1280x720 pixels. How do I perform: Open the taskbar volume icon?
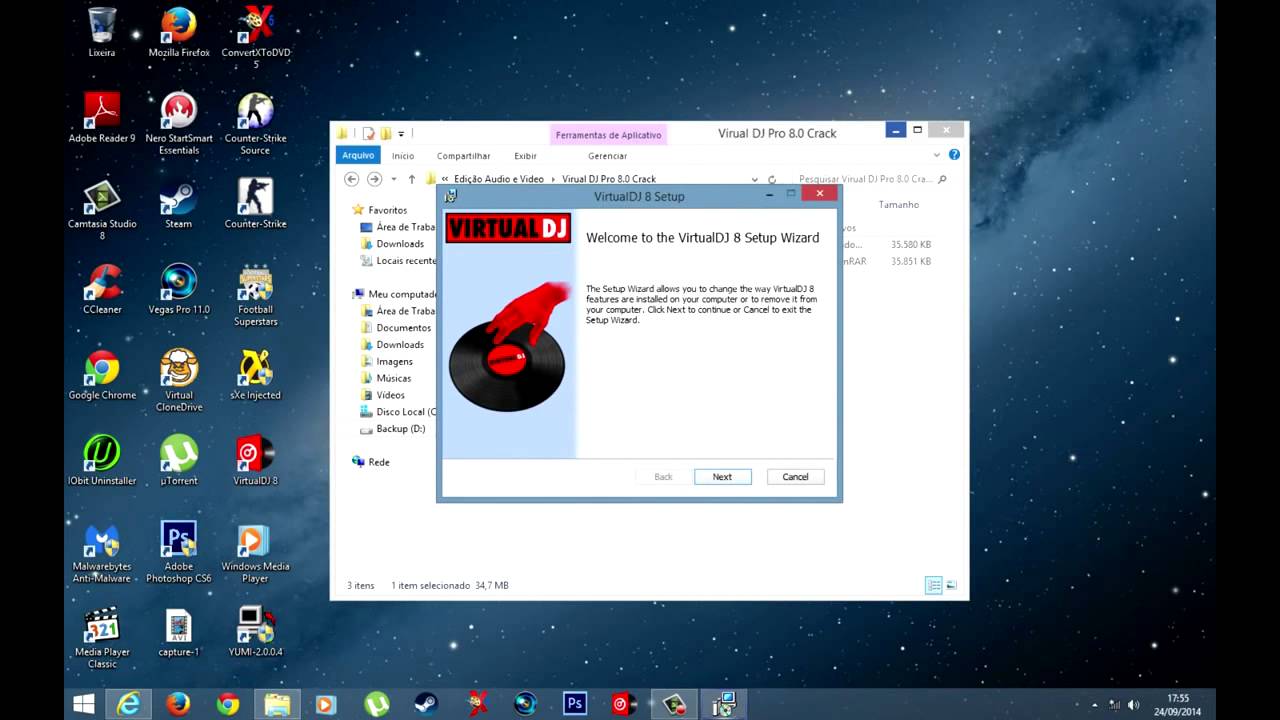tap(1134, 704)
